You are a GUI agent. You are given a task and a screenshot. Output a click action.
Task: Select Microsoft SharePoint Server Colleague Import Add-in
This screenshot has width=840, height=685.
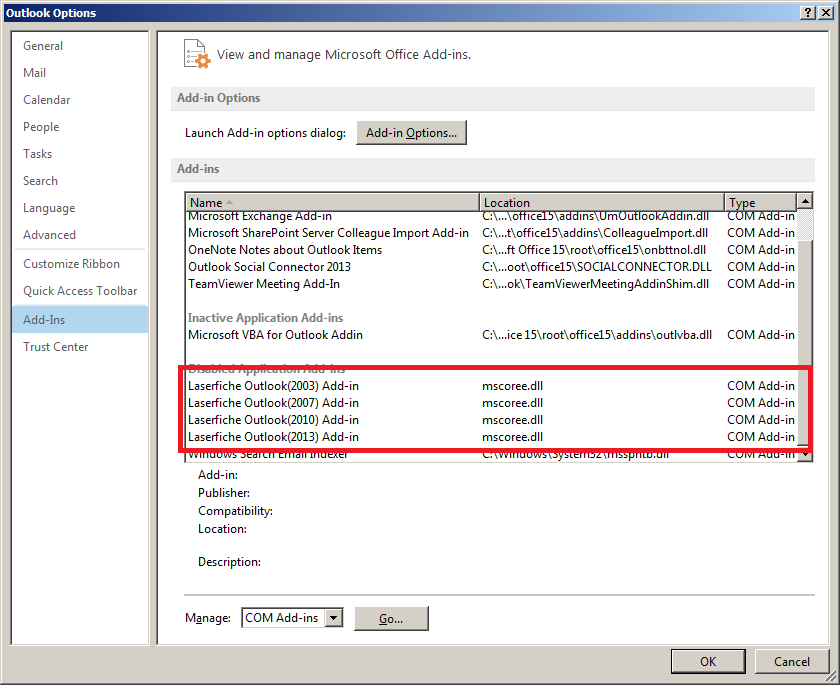[491, 233]
